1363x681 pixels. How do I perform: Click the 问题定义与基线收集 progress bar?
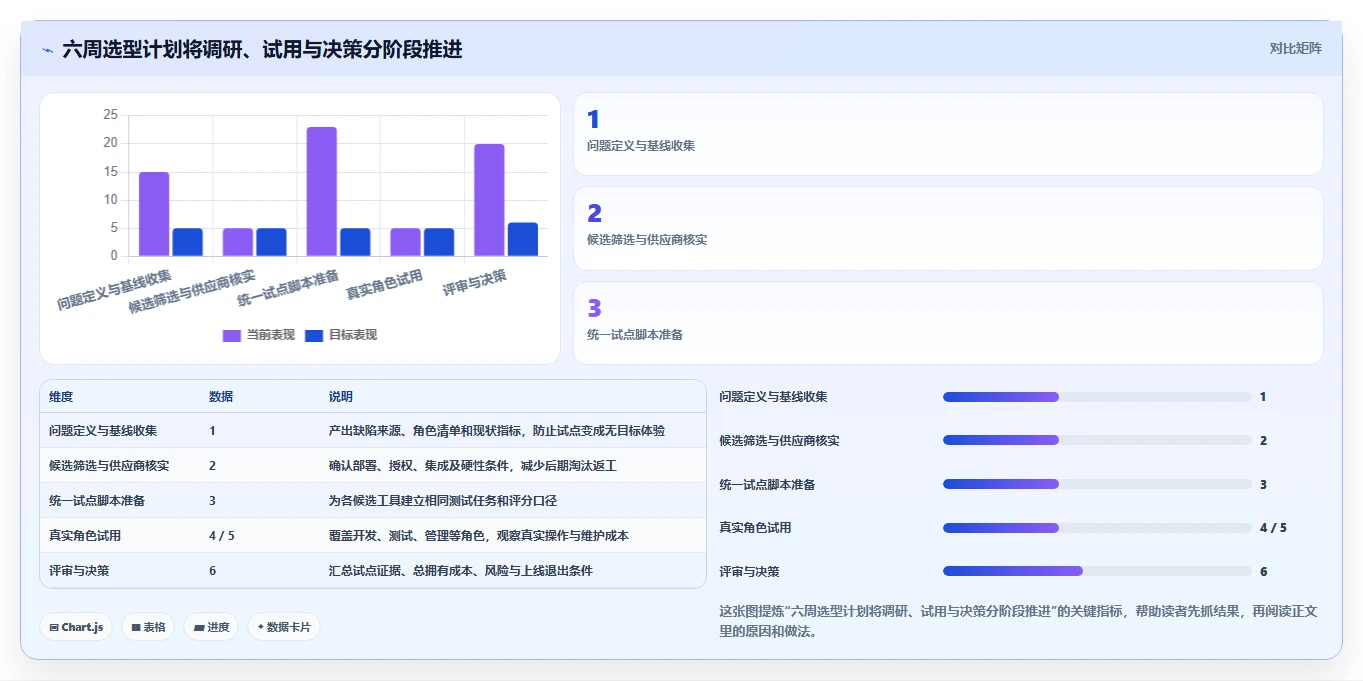coord(1097,397)
